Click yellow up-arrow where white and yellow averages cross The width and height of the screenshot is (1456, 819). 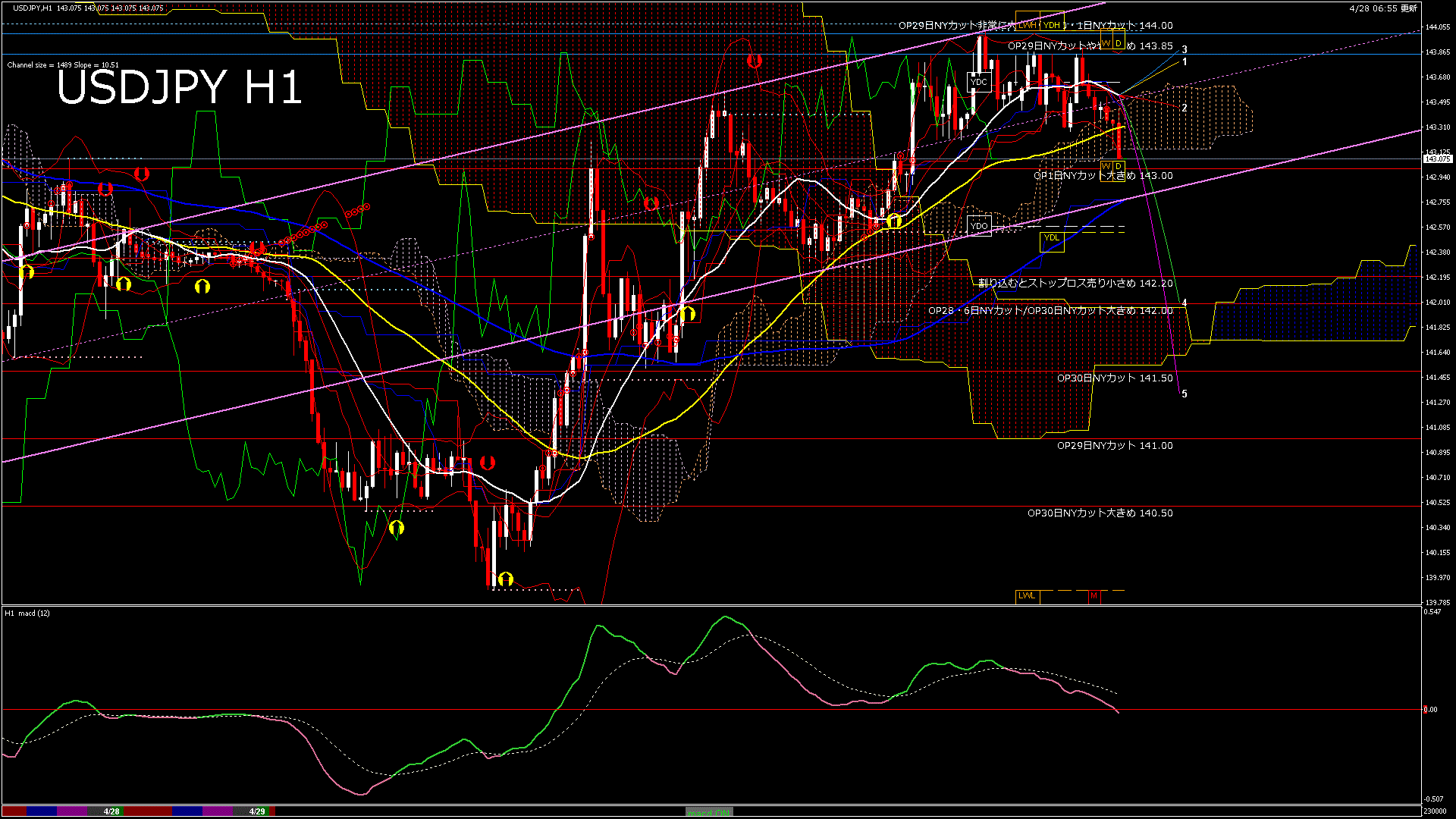[894, 221]
